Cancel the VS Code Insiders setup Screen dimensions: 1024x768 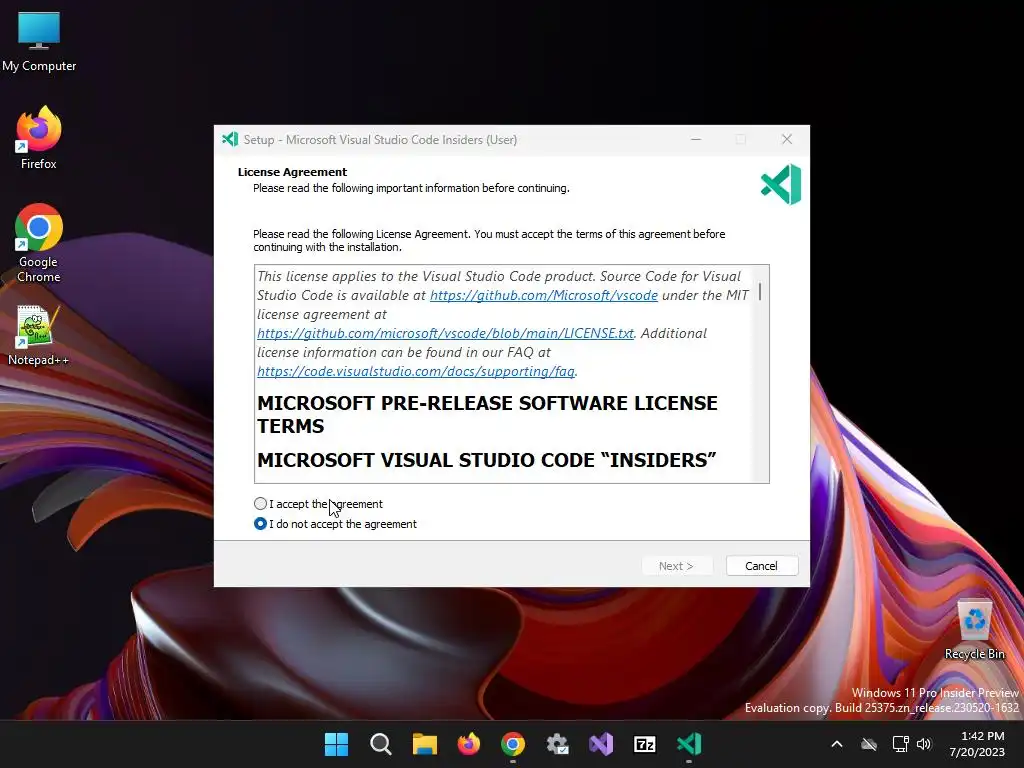coord(761,566)
